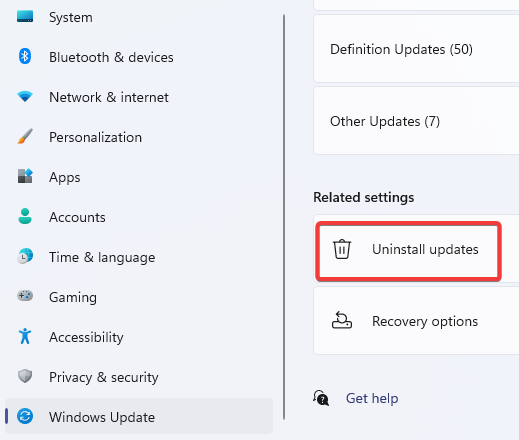Viewport: 519px width, 440px height.
Task: Expand the Definition Updates (50) section
Action: pos(416,49)
